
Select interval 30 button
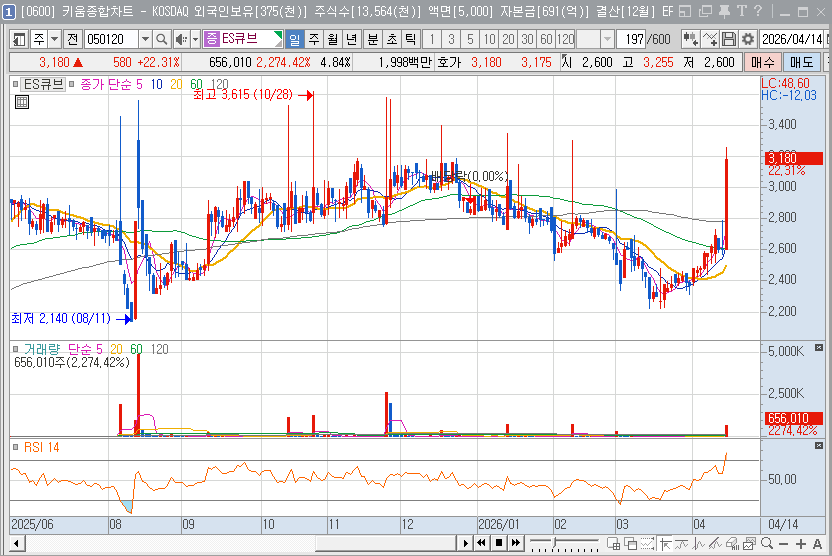tap(527, 39)
